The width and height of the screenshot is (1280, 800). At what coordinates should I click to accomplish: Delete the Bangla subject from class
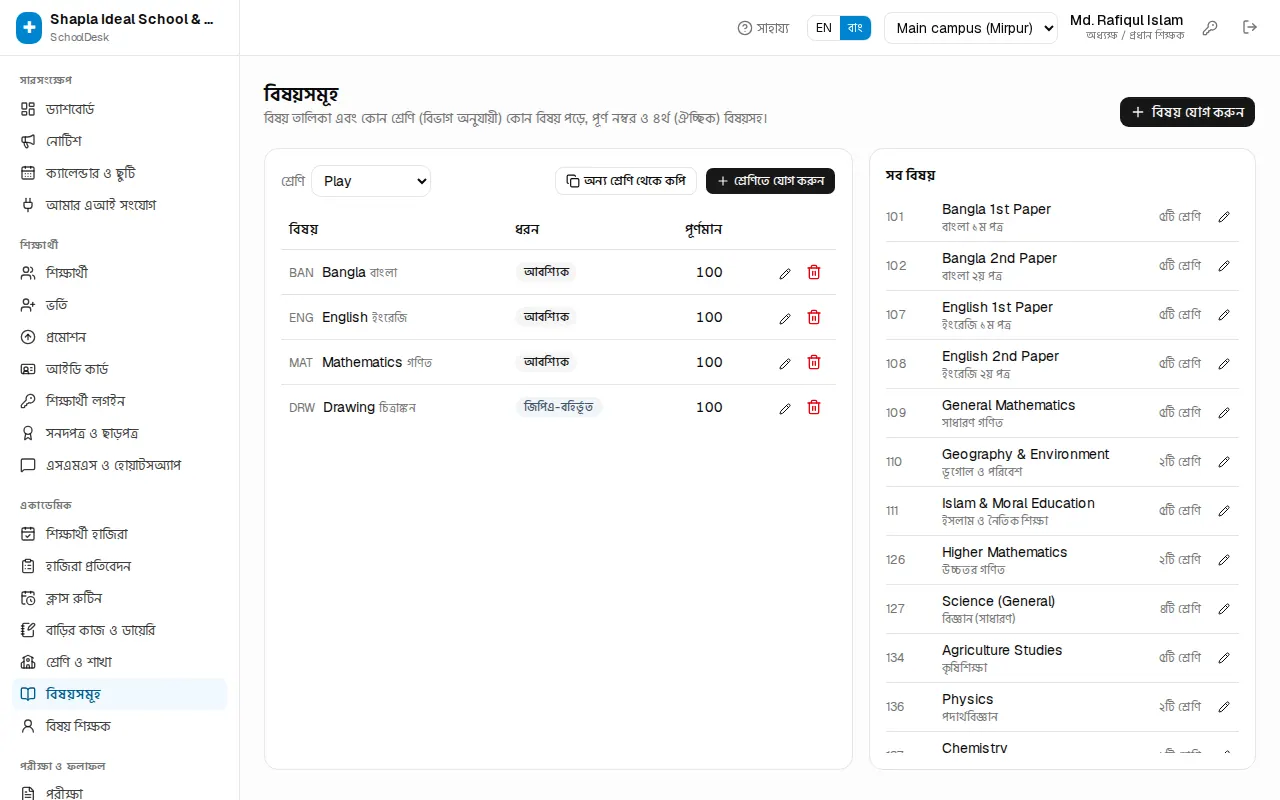click(814, 272)
